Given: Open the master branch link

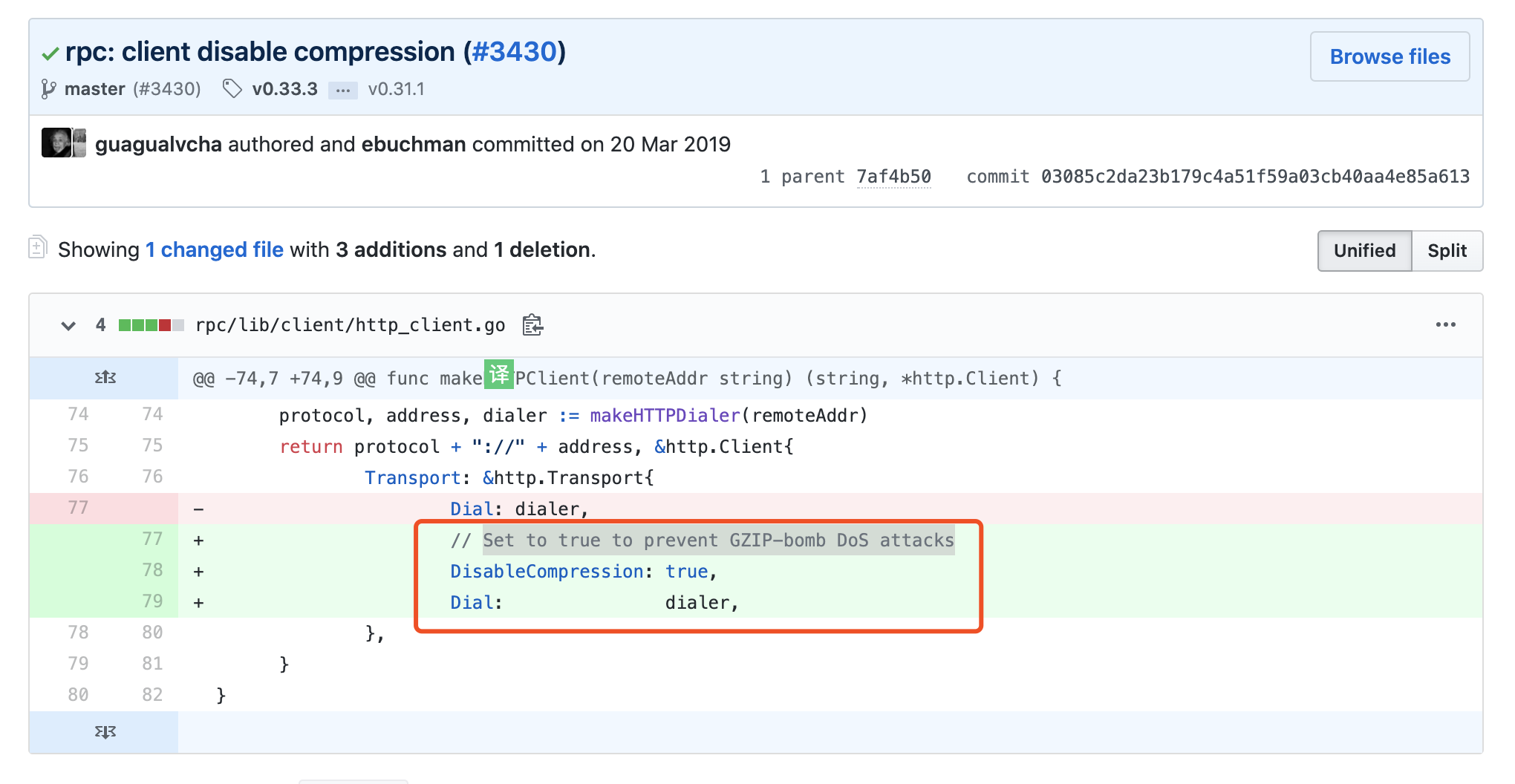Looking at the screenshot, I should pyautogui.click(x=94, y=89).
